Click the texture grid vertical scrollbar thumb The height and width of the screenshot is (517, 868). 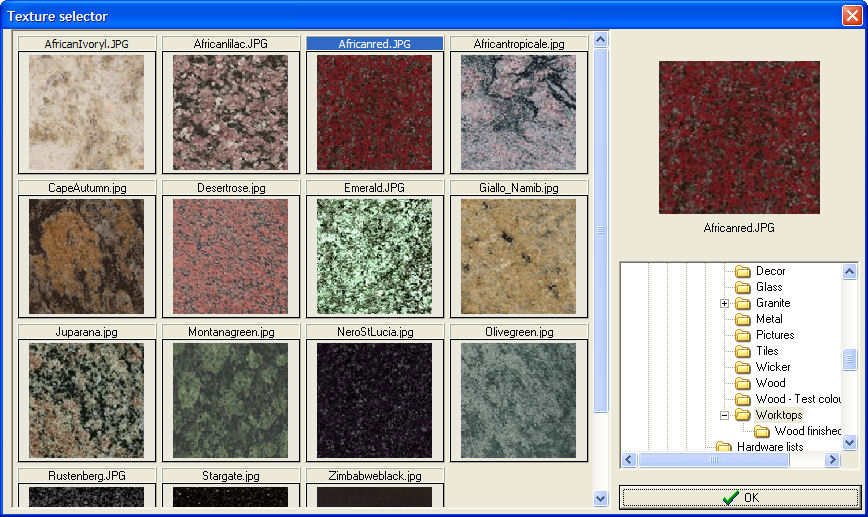[601, 230]
